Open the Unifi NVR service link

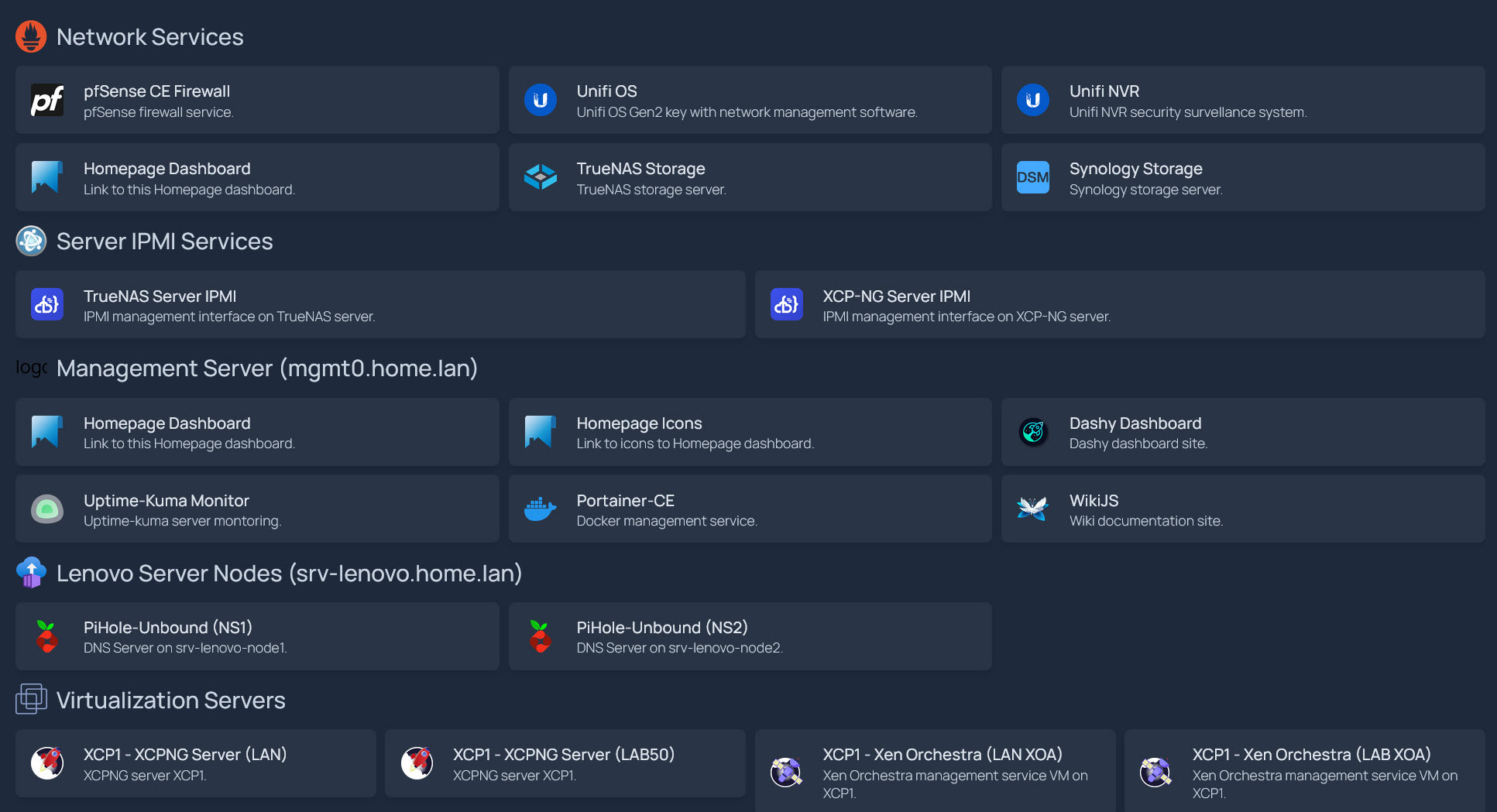point(1241,100)
